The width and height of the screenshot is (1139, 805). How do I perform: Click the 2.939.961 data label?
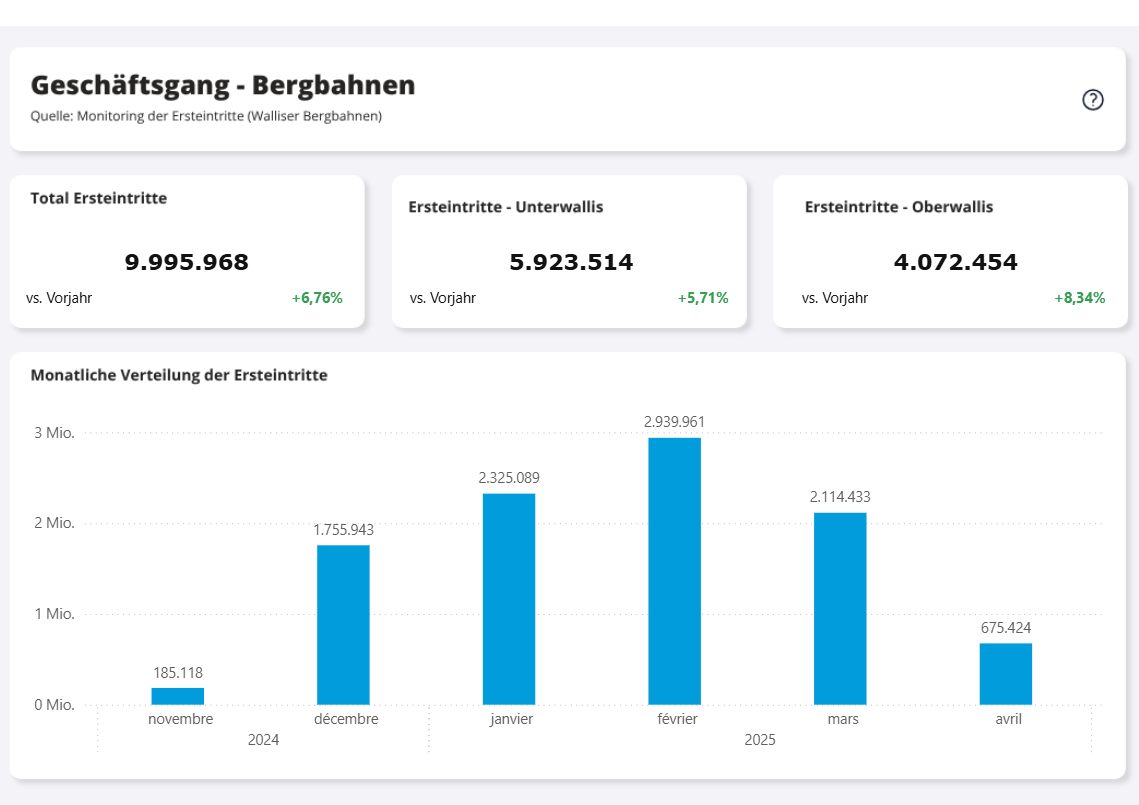[674, 422]
